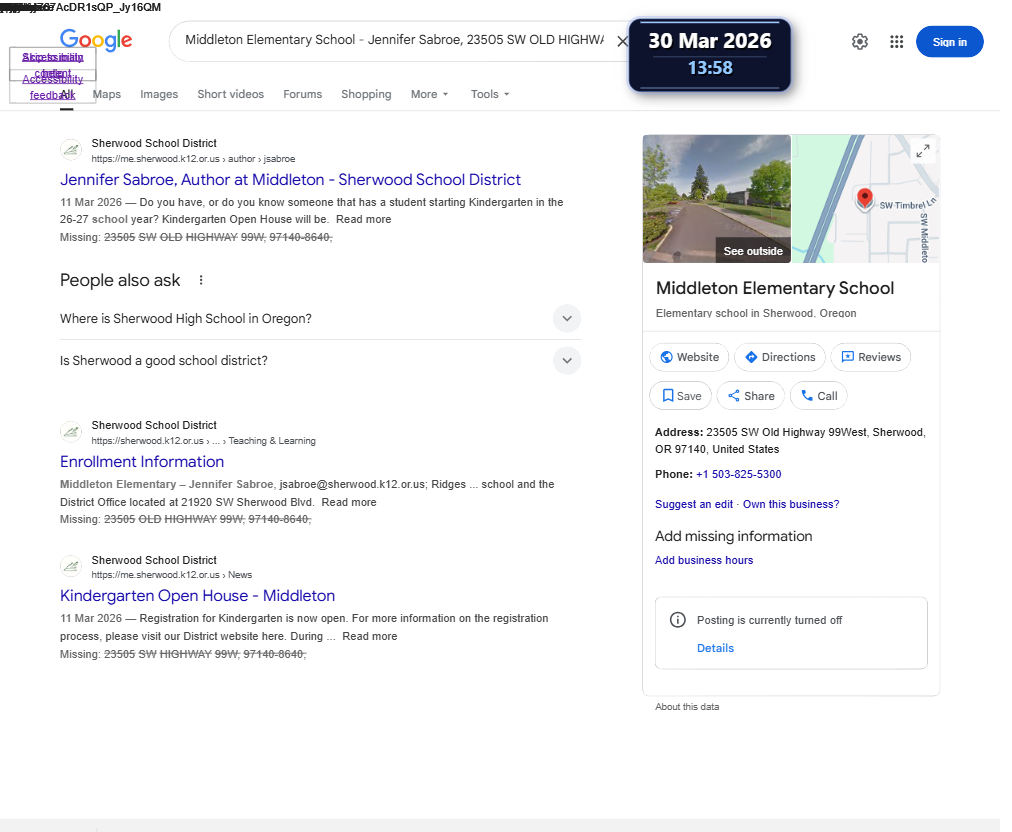
Task: Switch to the Shopping tab
Action: (366, 94)
